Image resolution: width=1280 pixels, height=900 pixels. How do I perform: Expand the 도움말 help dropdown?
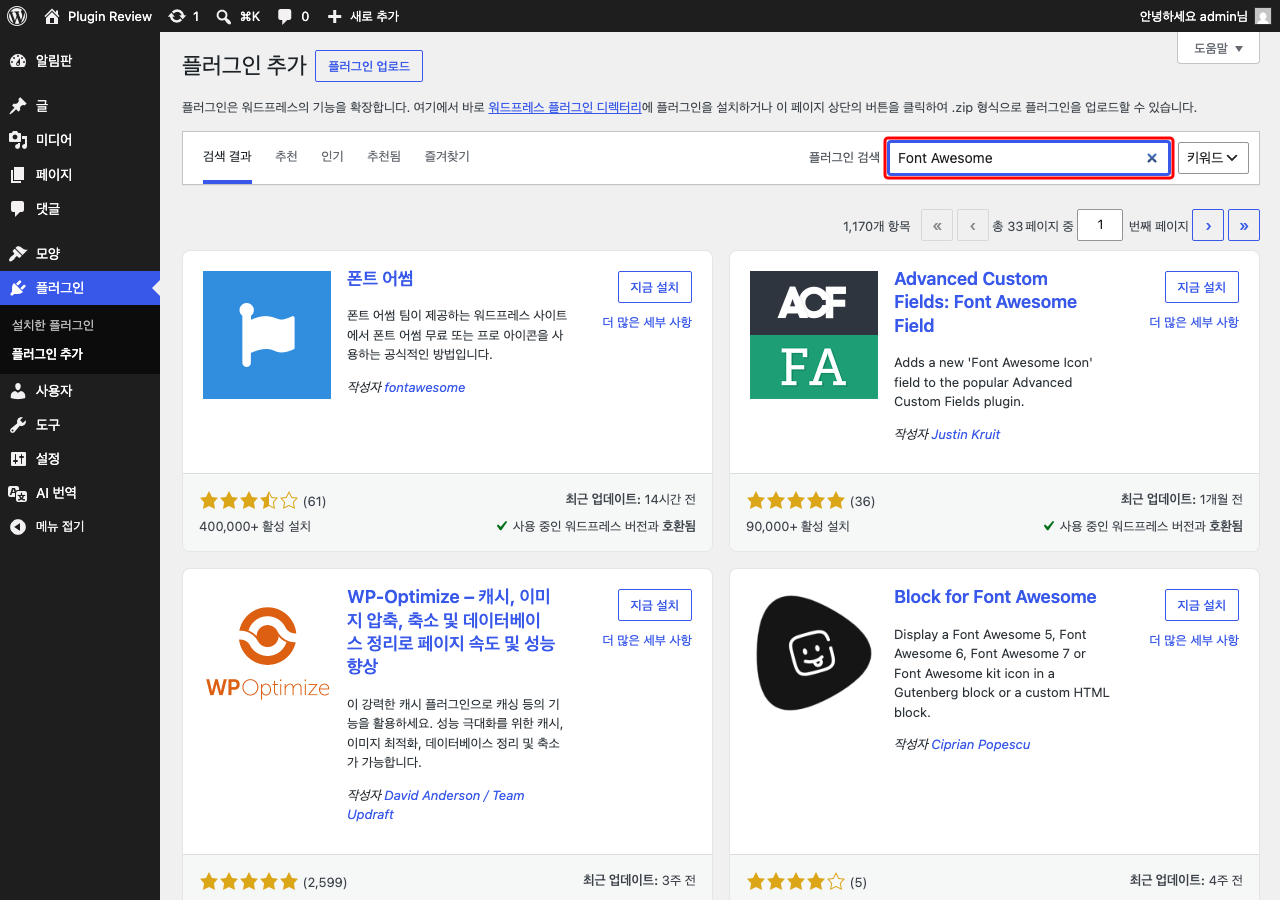point(1219,48)
